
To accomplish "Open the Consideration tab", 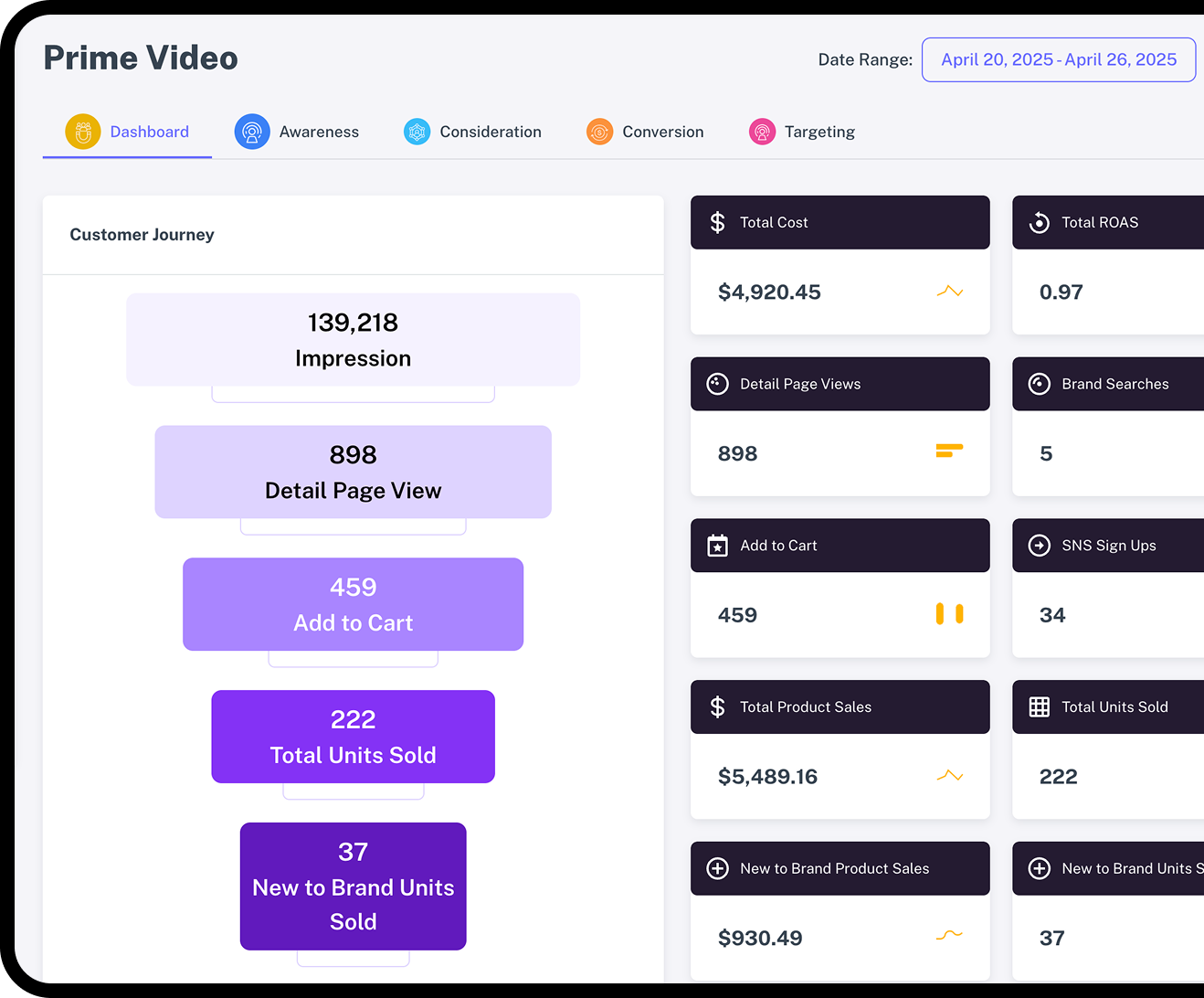I will click(x=472, y=132).
